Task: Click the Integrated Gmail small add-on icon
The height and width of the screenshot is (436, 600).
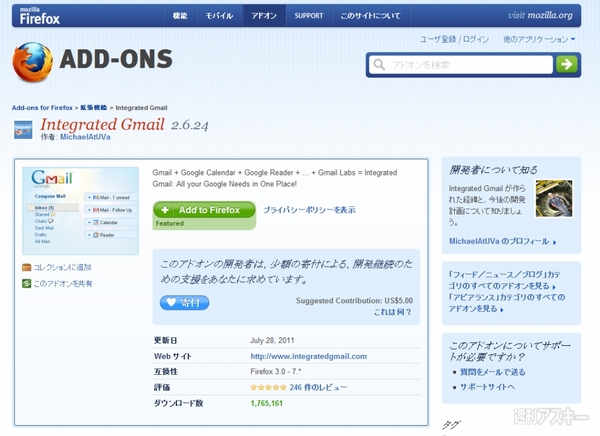Action: pyautogui.click(x=23, y=130)
